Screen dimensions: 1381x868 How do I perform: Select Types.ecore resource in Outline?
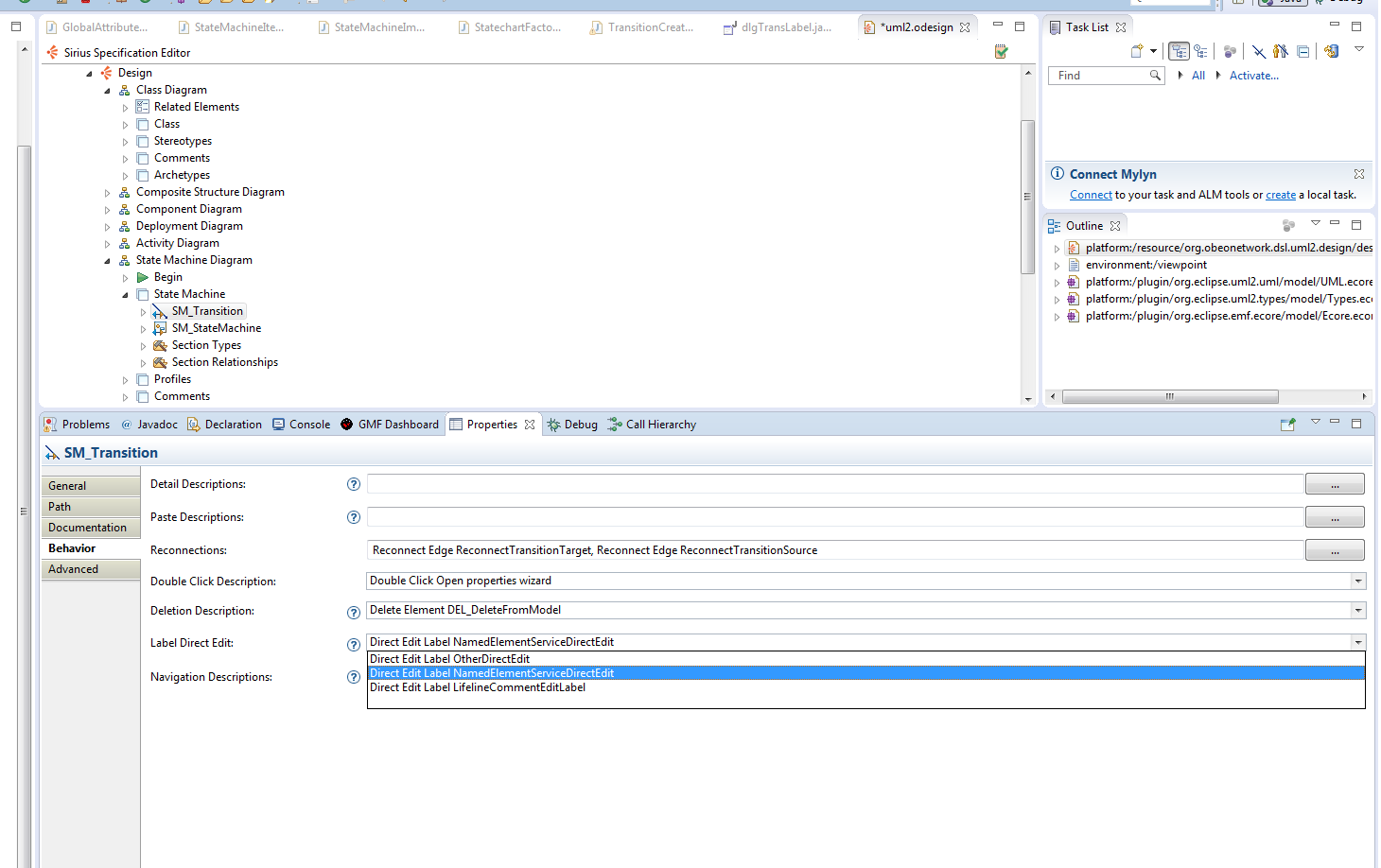1229,299
